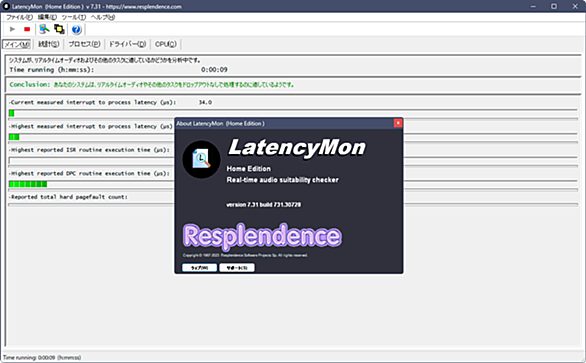Image resolution: width=586 pixels, height=363 pixels.
Task: Select the メイン(M) tab
Action: pos(17,44)
